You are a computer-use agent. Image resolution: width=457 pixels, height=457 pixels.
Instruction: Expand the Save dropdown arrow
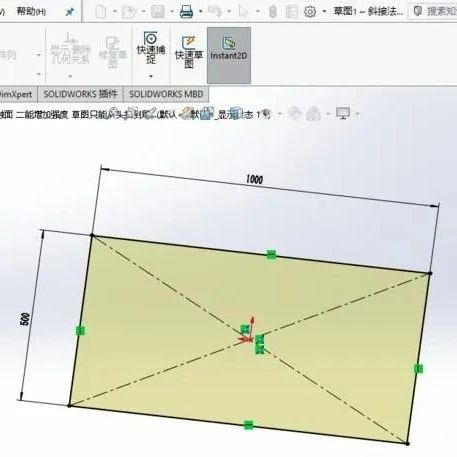(172, 12)
